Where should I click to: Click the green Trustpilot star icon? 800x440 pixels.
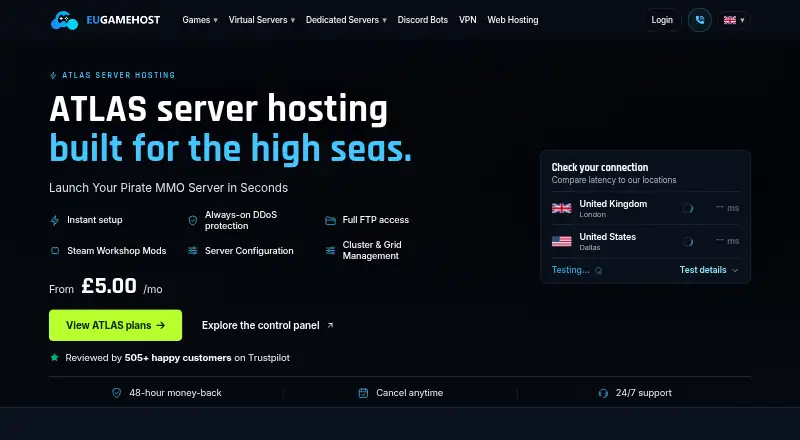pyautogui.click(x=54, y=357)
